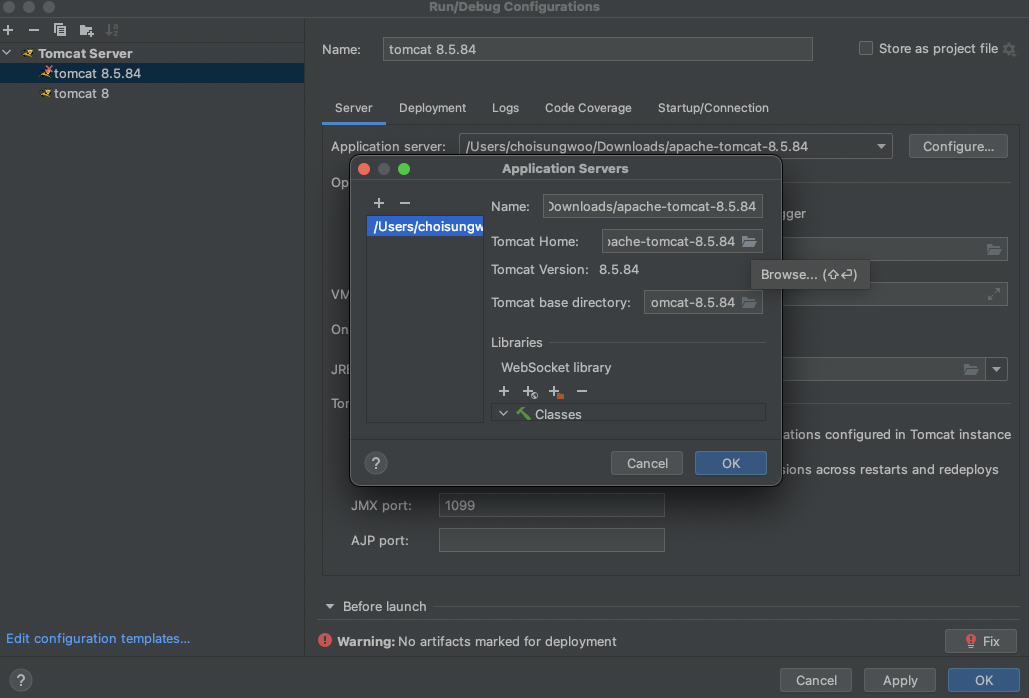Open the JRE dropdown arrow
The height and width of the screenshot is (698, 1029).
(996, 369)
